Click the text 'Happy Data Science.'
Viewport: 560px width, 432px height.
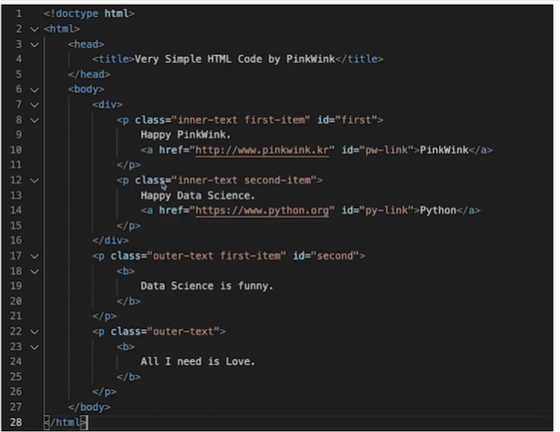[198, 195]
